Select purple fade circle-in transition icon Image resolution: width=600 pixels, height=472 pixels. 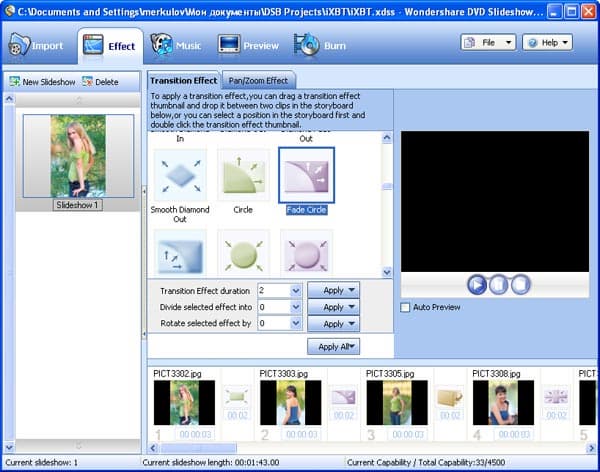click(x=306, y=253)
